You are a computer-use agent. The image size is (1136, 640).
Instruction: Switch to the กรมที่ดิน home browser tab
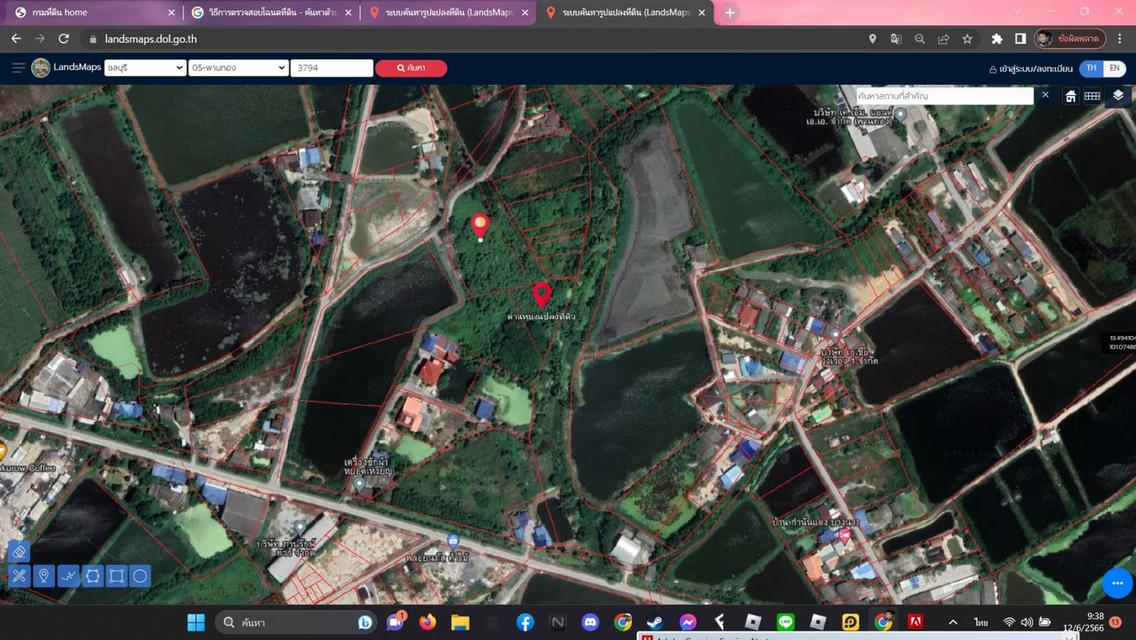(x=90, y=13)
